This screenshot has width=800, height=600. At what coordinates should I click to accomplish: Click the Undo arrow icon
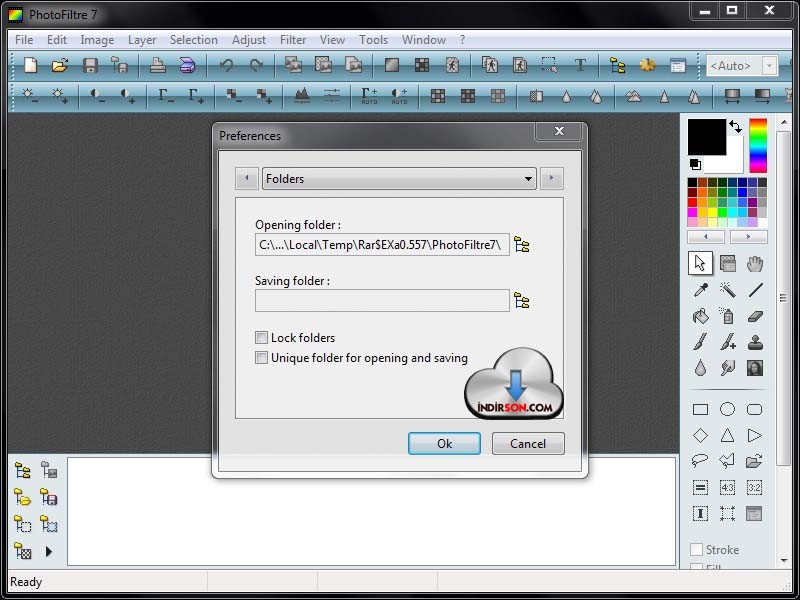pyautogui.click(x=227, y=65)
